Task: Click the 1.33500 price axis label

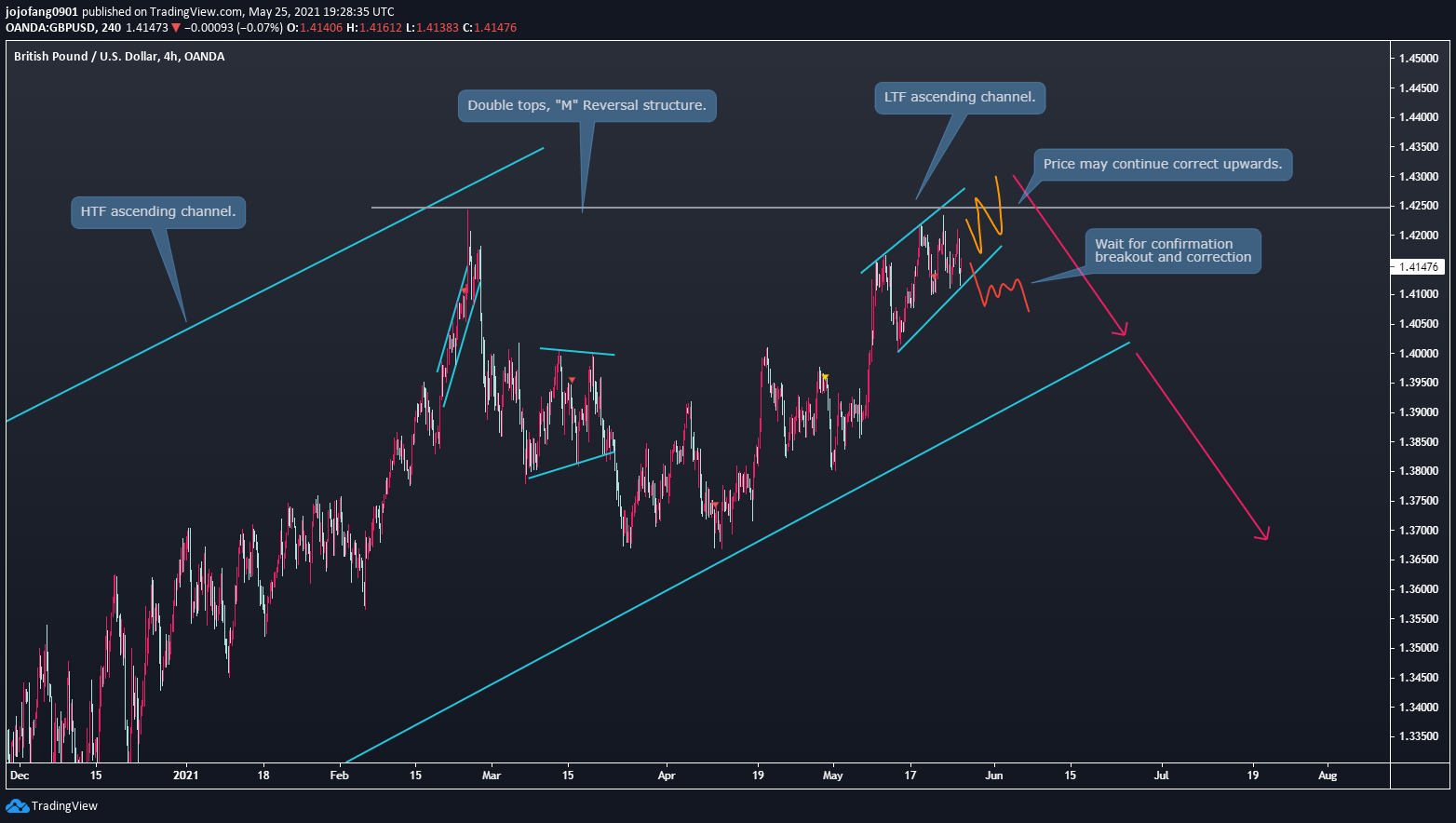Action: coord(1418,736)
